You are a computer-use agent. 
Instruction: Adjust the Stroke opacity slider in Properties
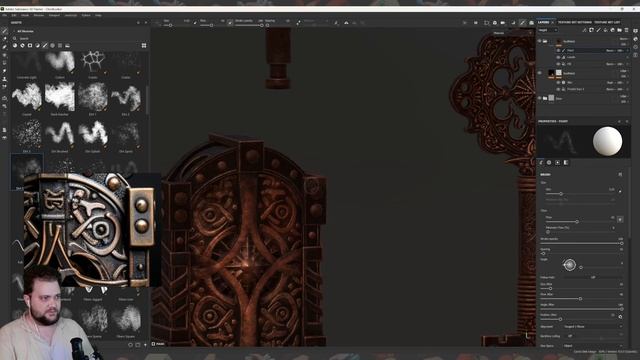click(x=582, y=243)
